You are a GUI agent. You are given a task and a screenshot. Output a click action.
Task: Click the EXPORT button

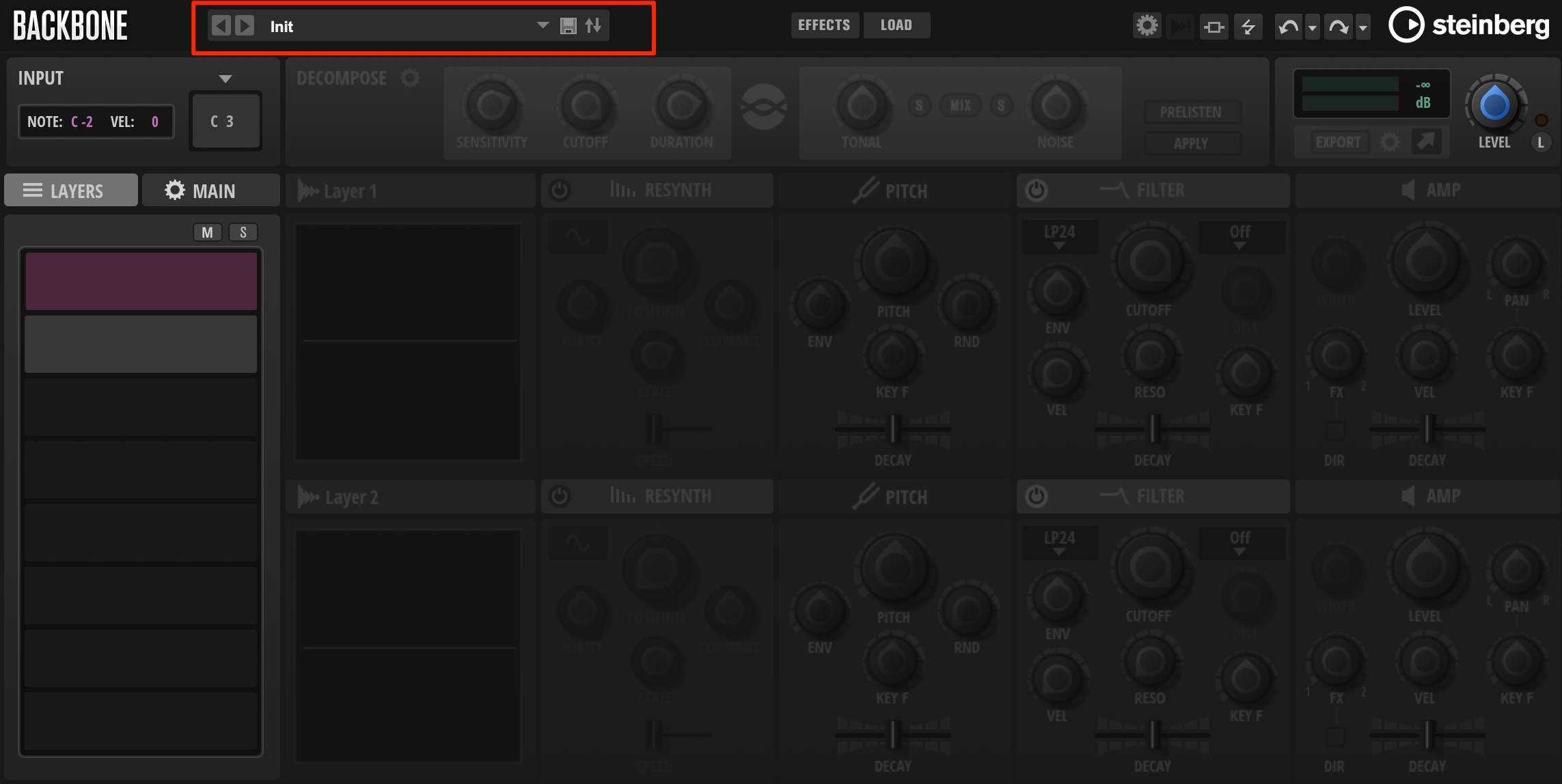1338,142
